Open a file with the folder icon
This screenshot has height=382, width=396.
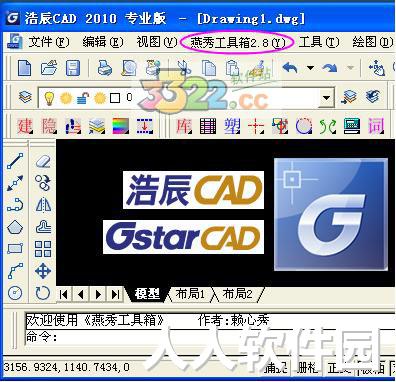tap(49, 68)
